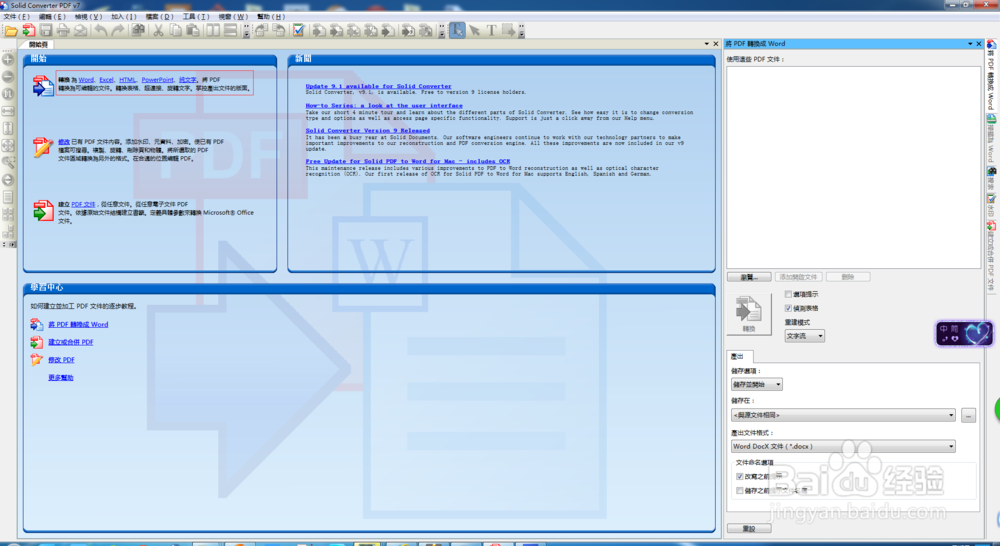This screenshot has width=1000, height=546.
Task: Open 'Solid Converter Version 9 Released' link
Action: (x=367, y=131)
